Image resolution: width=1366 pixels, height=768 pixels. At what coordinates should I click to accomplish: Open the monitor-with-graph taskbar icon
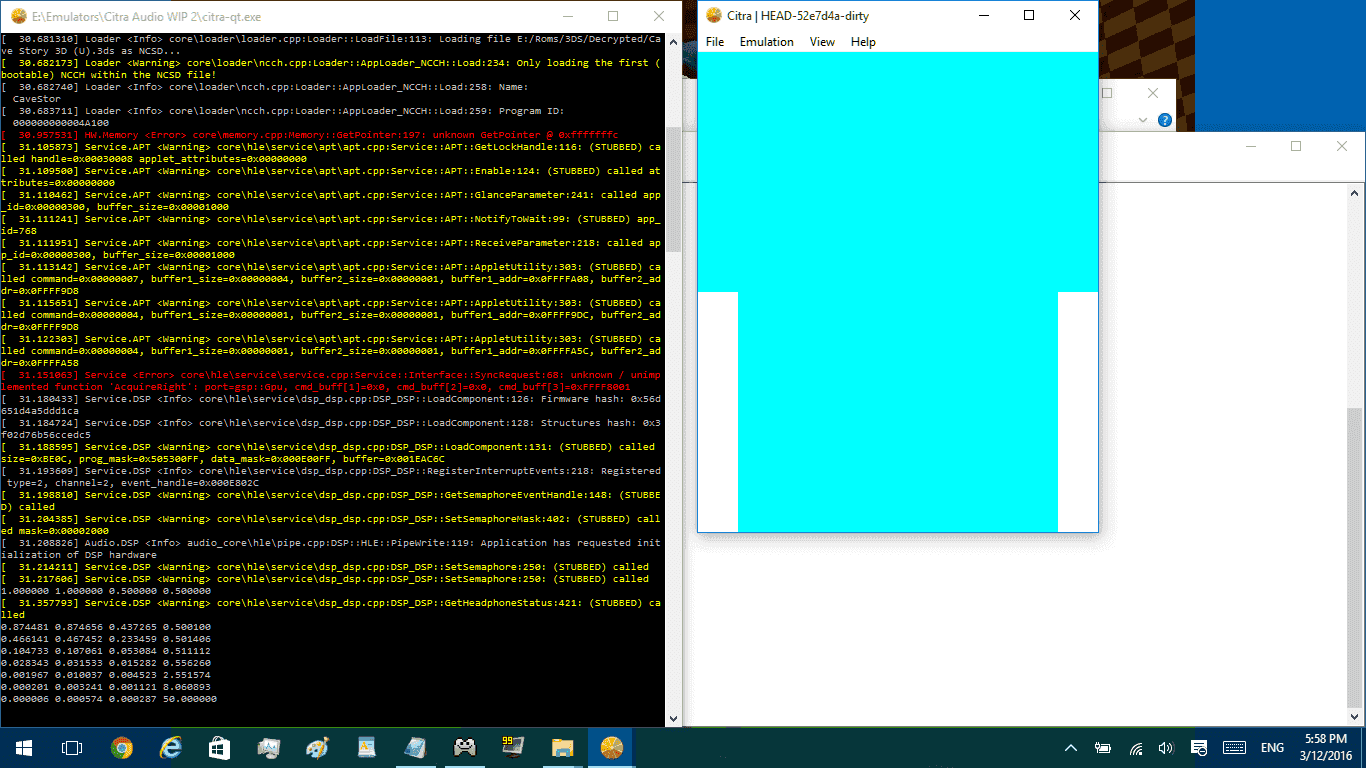[x=269, y=748]
